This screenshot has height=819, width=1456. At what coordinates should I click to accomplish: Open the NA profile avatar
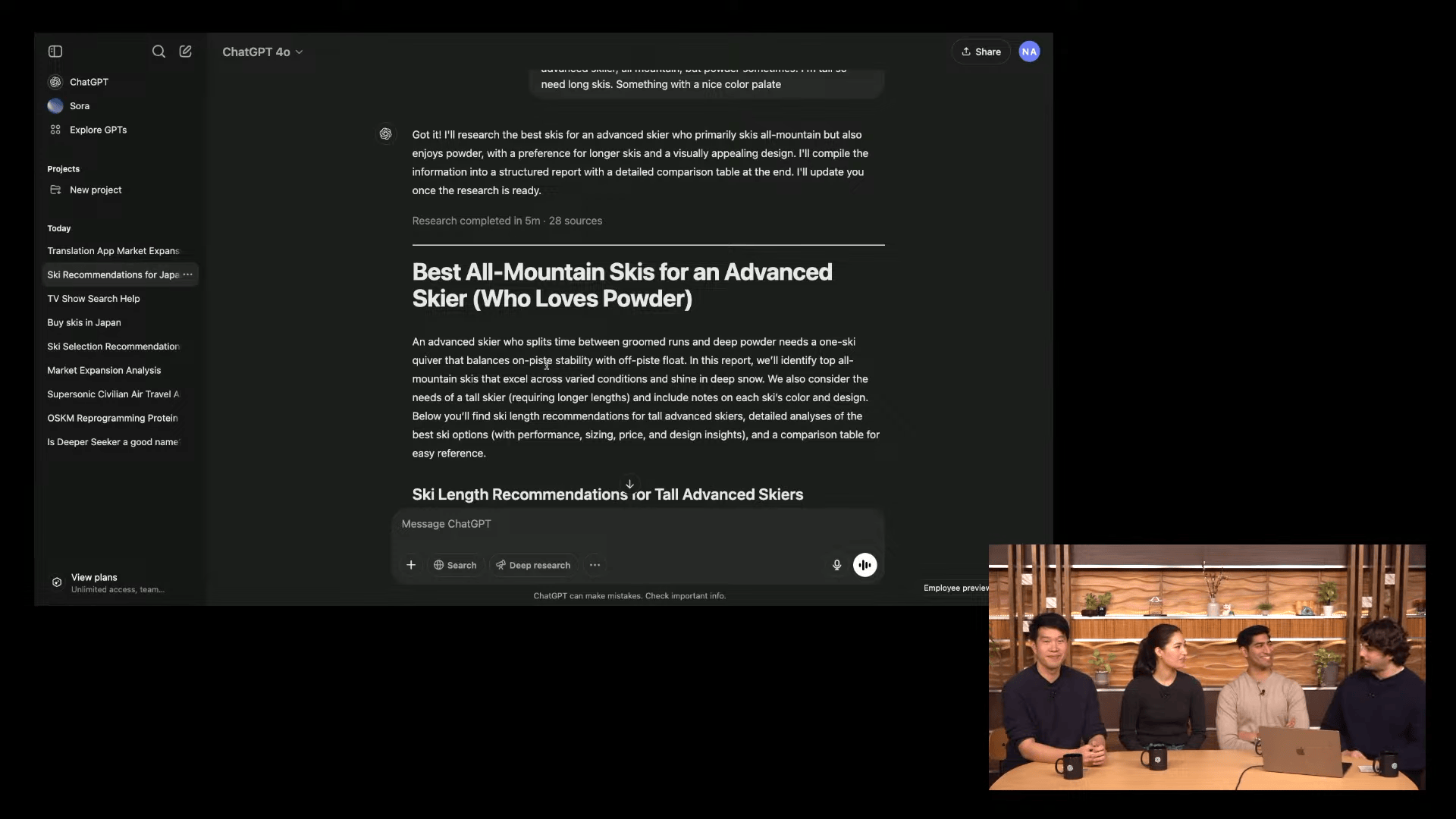pos(1029,52)
